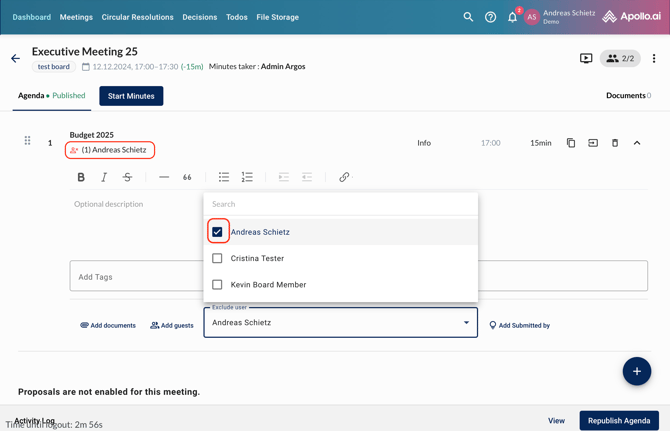670x431 pixels.
Task: Open the Exclude user dropdown arrow
Action: tap(466, 323)
